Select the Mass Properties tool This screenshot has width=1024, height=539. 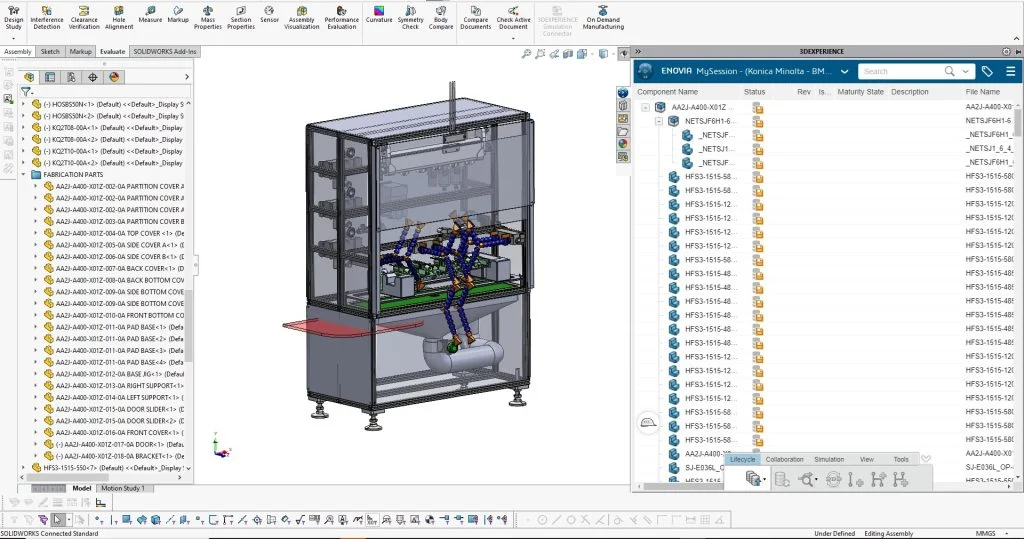(x=207, y=17)
